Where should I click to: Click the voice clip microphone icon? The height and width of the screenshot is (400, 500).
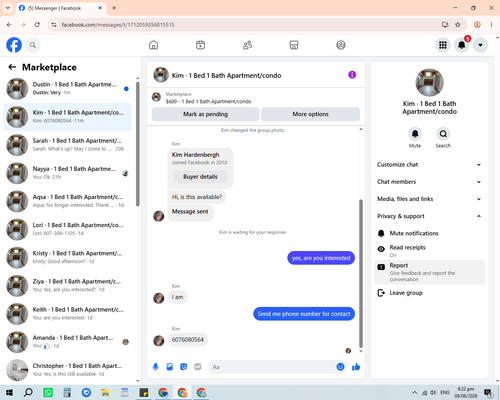pos(156,367)
